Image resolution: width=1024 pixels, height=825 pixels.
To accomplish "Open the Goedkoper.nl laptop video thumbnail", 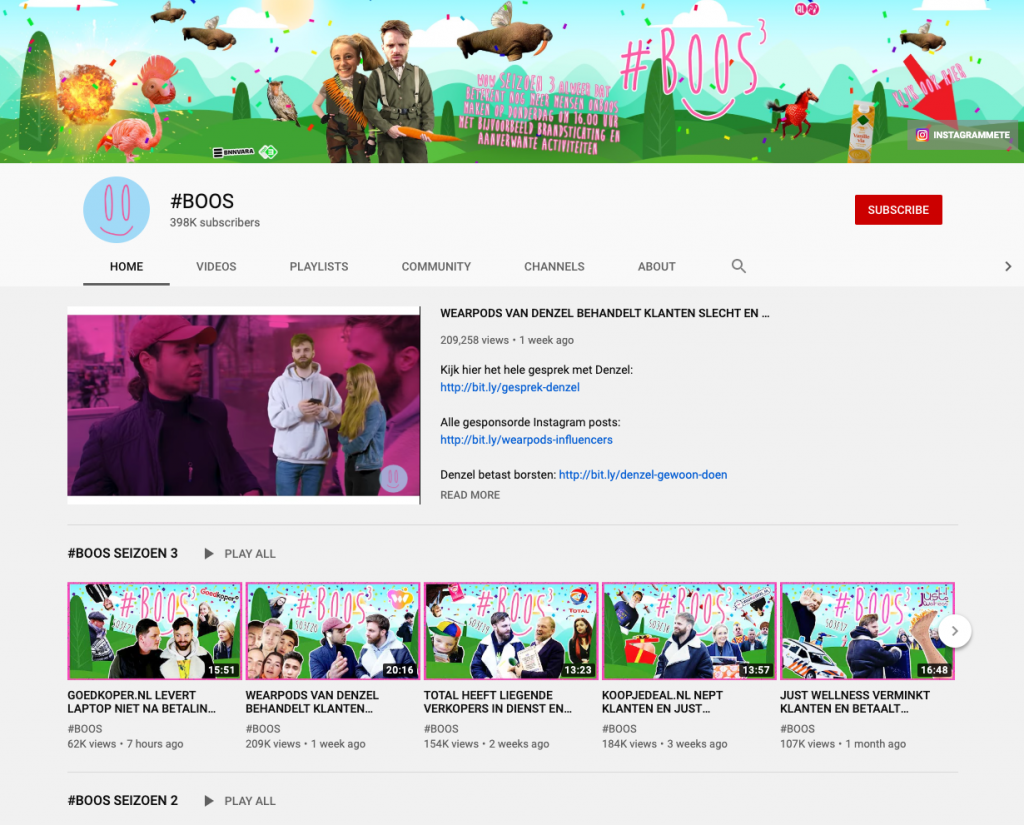I will coord(154,631).
